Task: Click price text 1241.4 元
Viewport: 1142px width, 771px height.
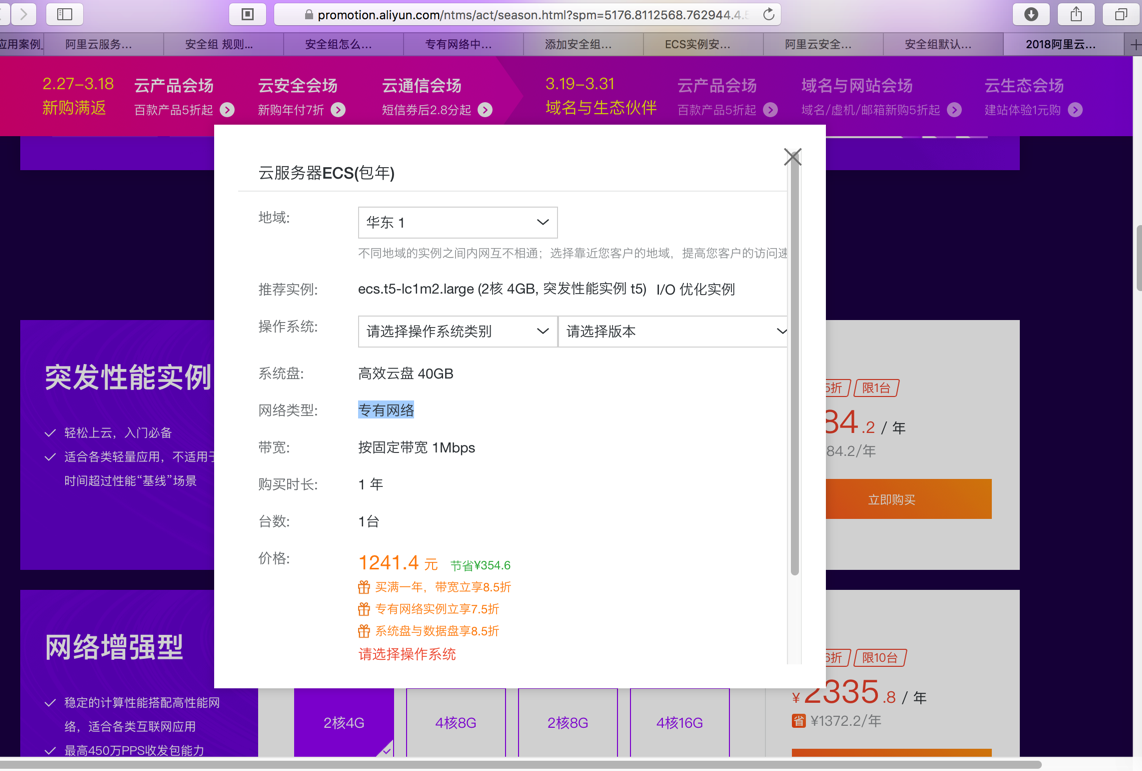Action: click(x=398, y=563)
